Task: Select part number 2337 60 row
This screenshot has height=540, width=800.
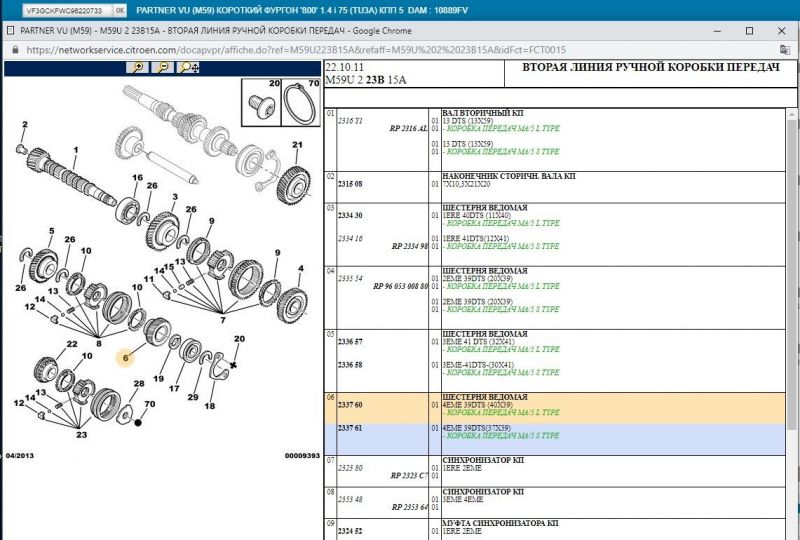Action: click(350, 405)
